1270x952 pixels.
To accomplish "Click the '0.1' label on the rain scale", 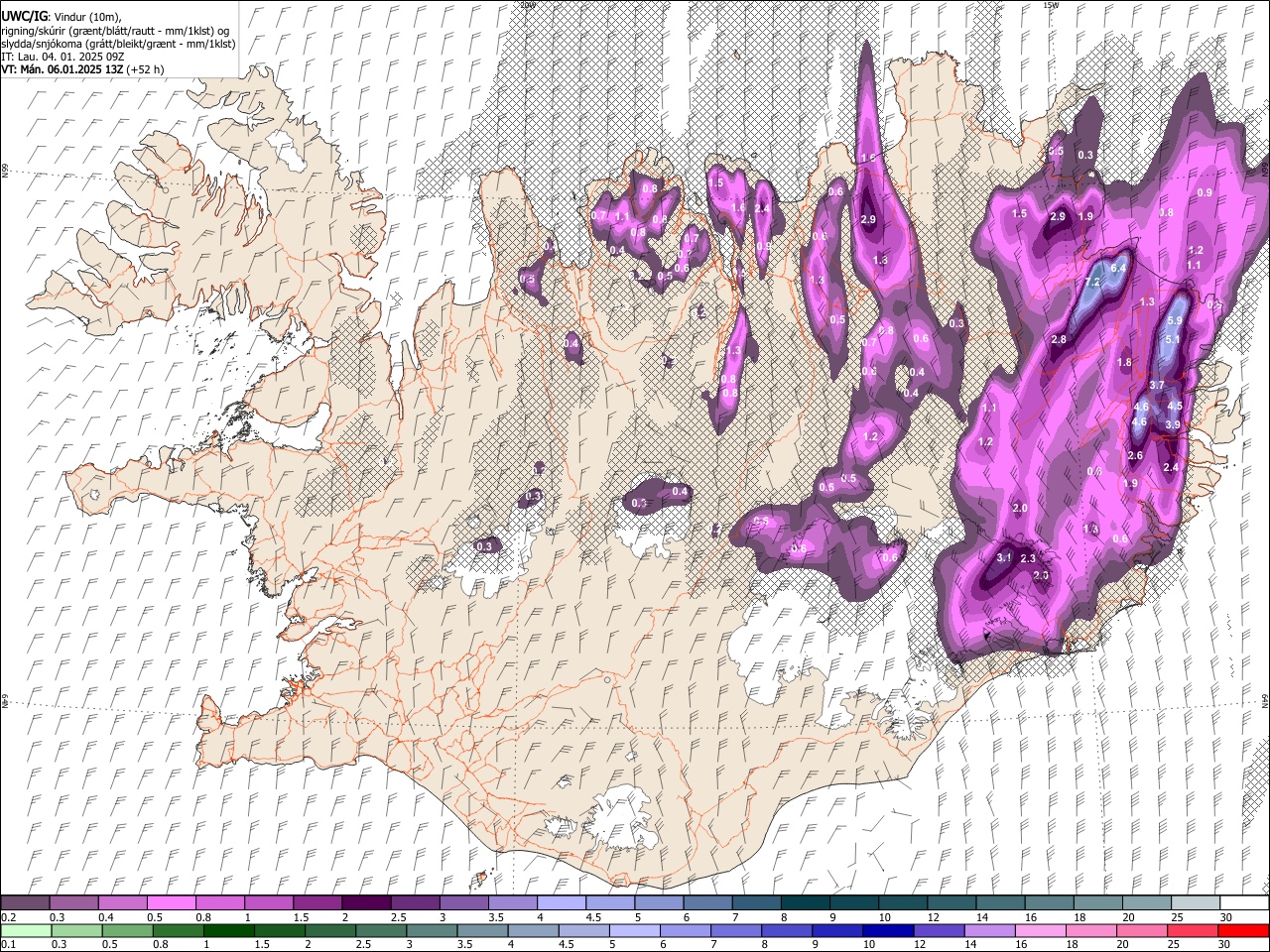I will coord(8,945).
